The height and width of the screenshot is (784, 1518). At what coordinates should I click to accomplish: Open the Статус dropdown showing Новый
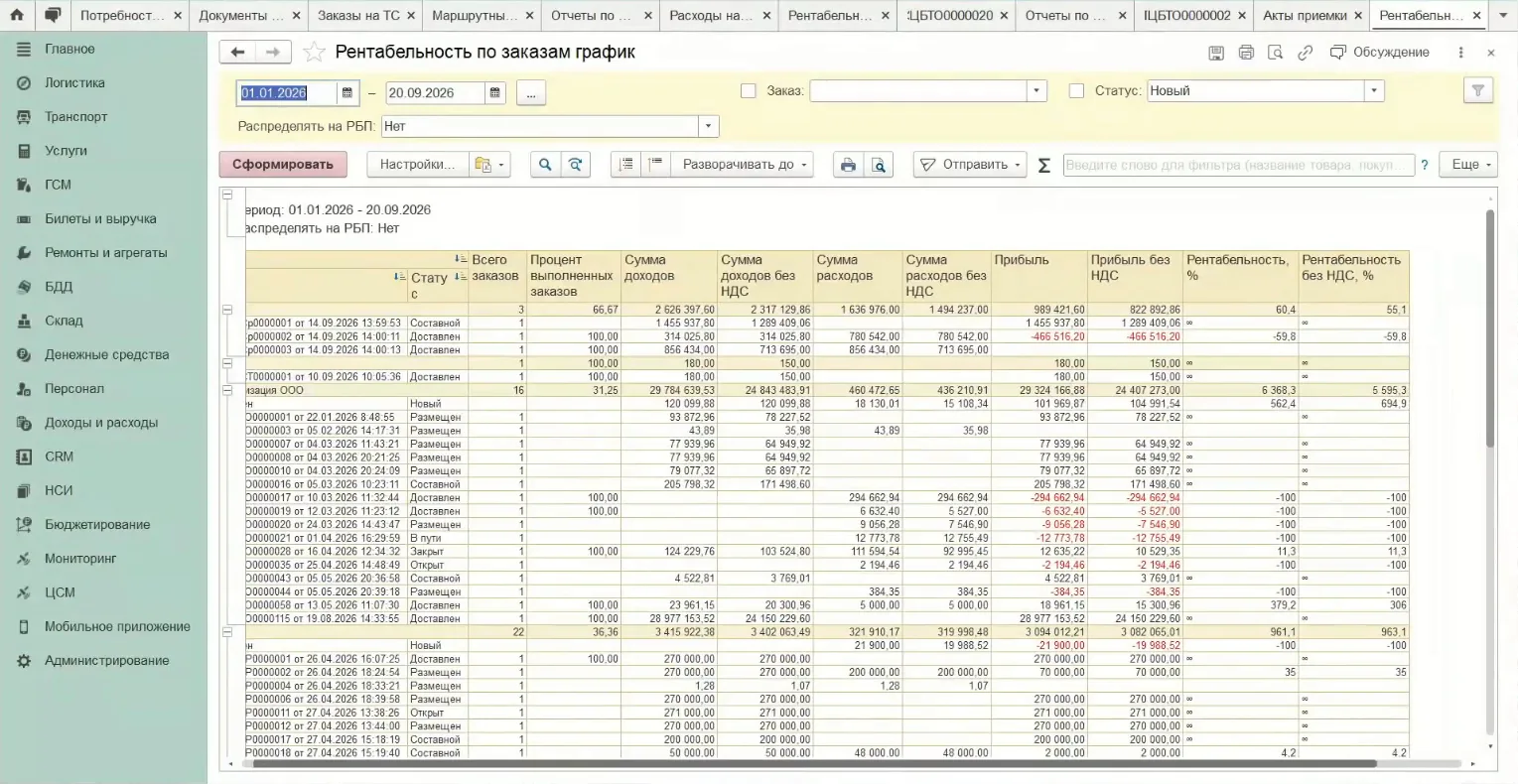click(1374, 91)
